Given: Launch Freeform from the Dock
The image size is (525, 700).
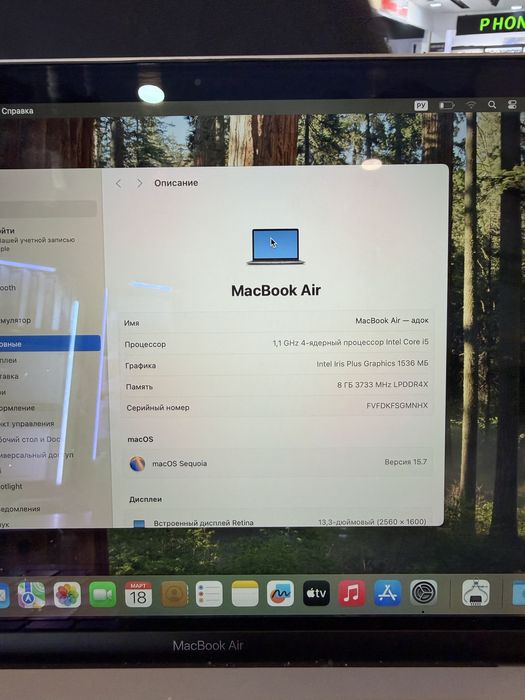Looking at the screenshot, I should [x=280, y=593].
